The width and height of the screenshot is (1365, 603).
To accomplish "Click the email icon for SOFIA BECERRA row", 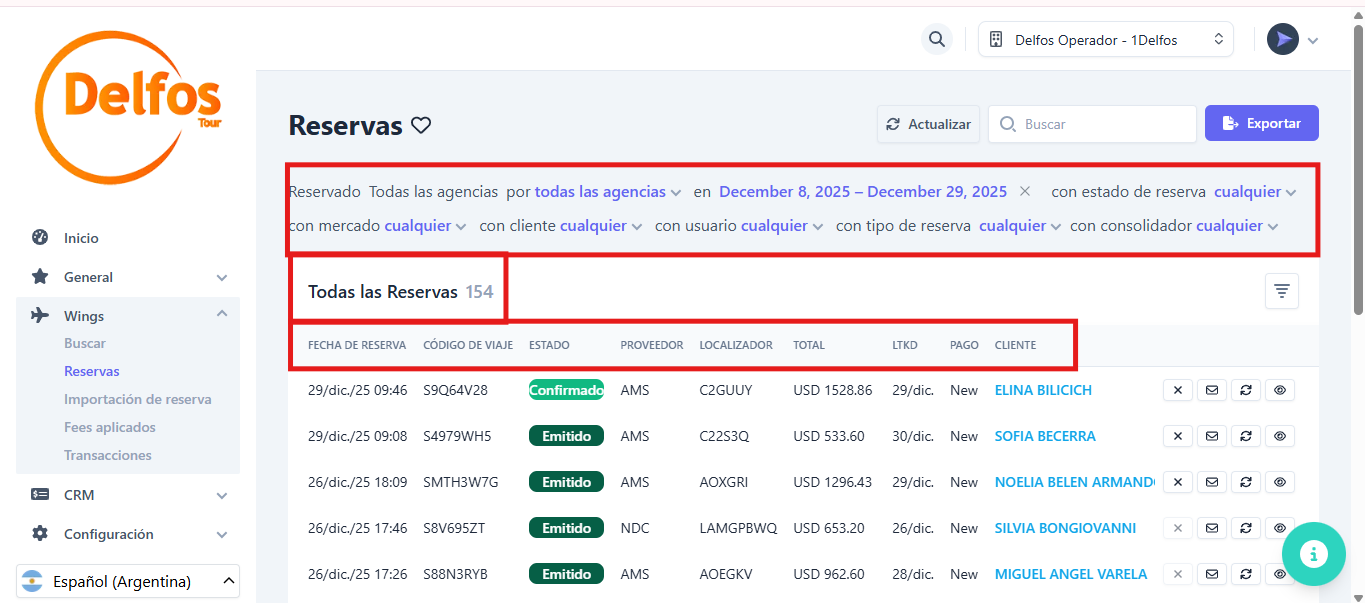I will click(x=1211, y=436).
